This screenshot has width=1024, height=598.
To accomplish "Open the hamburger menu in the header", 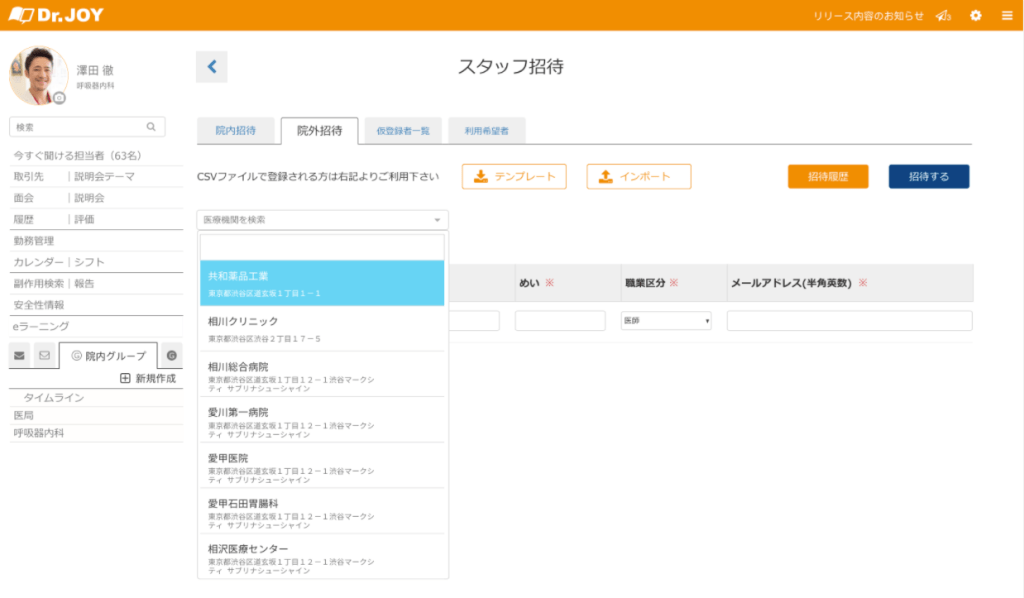I will (1006, 16).
